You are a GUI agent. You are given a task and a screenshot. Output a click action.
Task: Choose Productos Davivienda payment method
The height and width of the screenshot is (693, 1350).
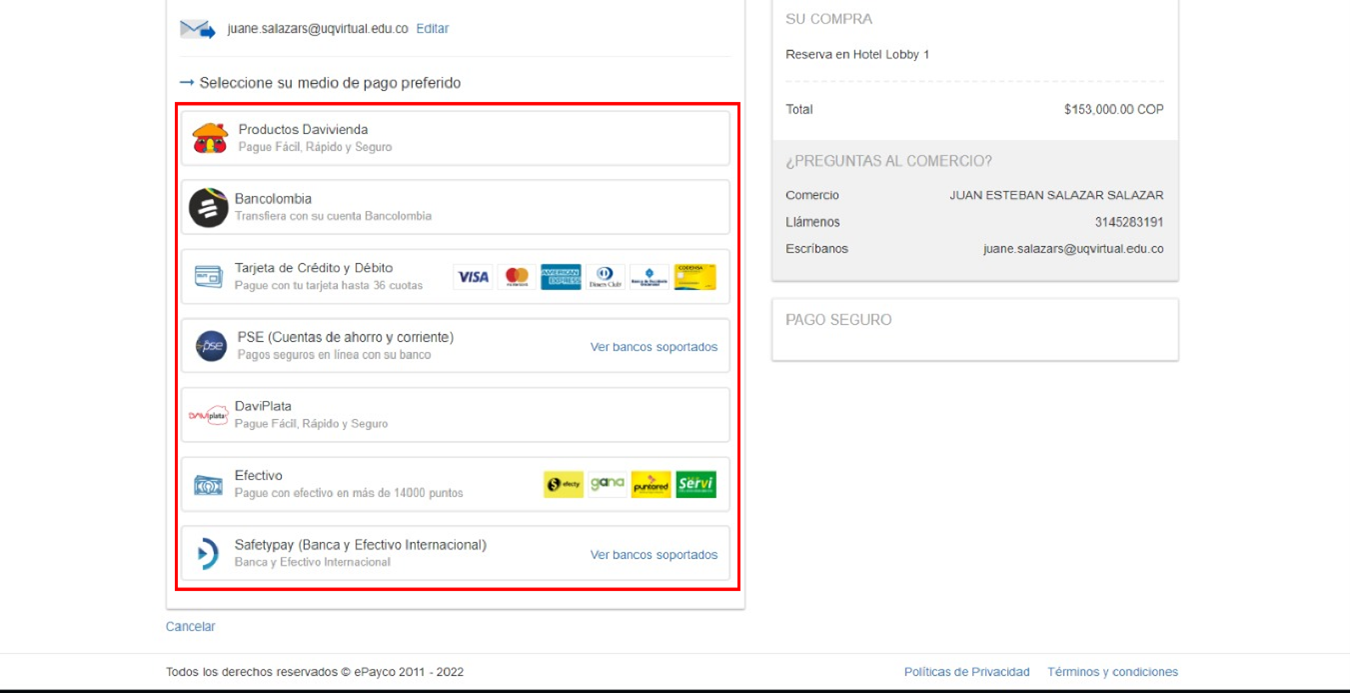click(455, 138)
